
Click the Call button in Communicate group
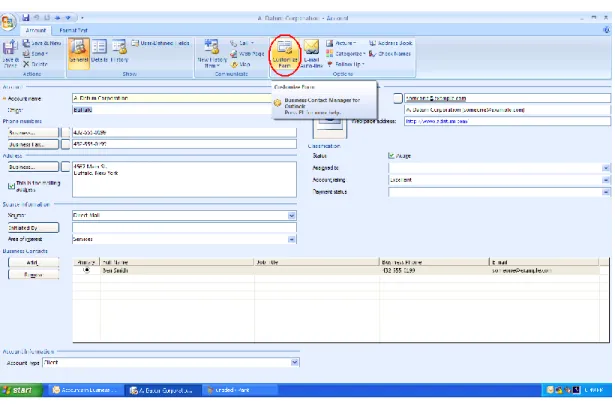[242, 43]
